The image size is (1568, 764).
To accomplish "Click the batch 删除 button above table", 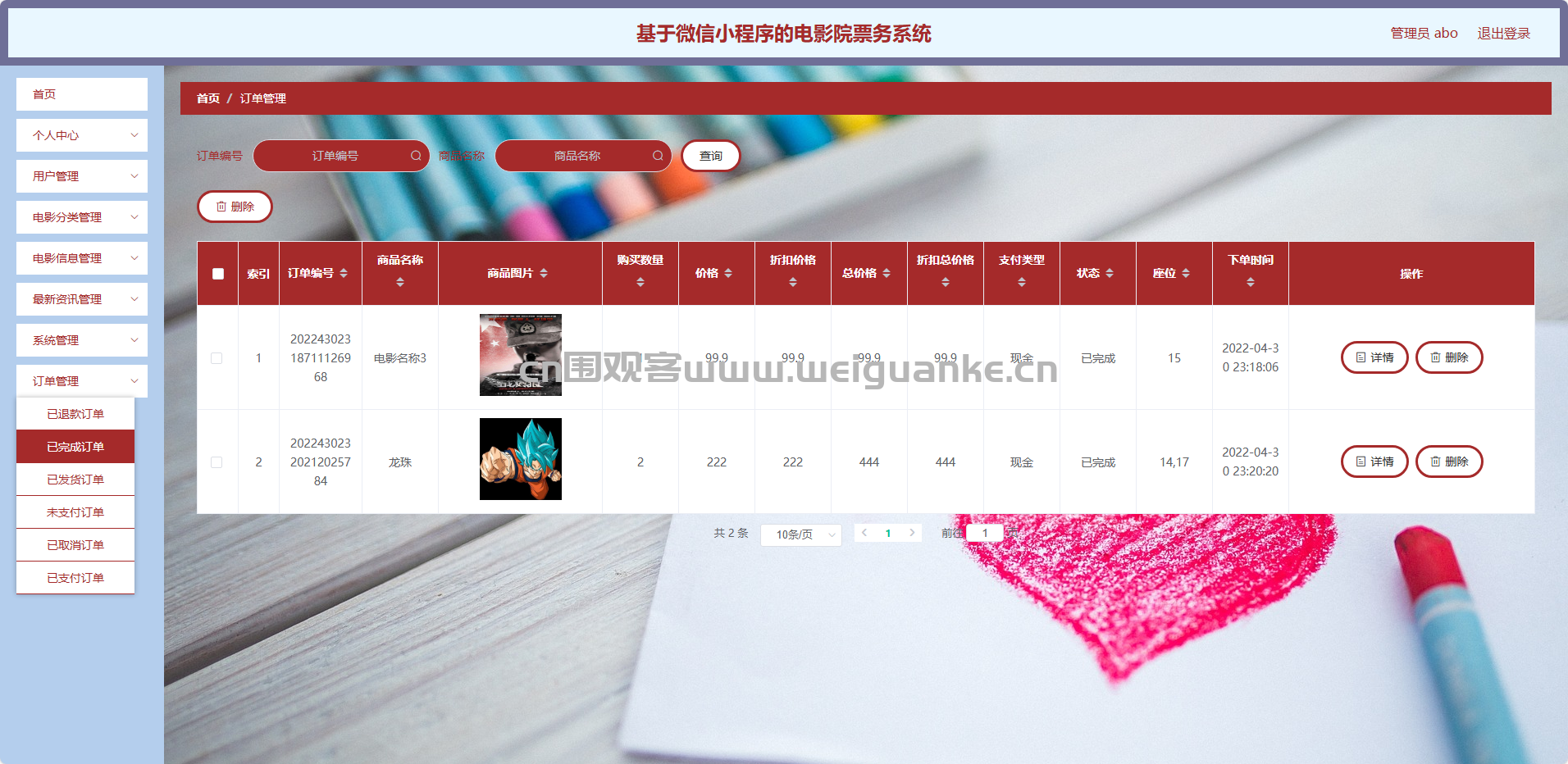I will (235, 207).
